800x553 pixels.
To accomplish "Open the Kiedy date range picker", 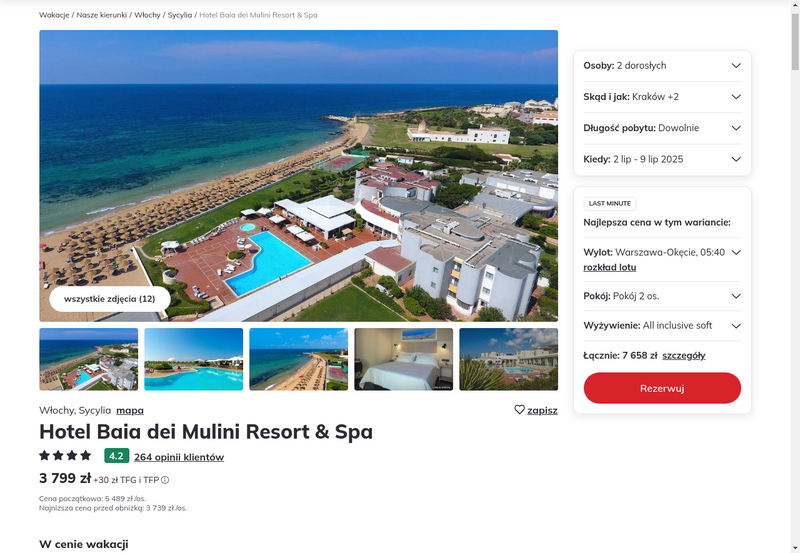I will click(x=662, y=159).
